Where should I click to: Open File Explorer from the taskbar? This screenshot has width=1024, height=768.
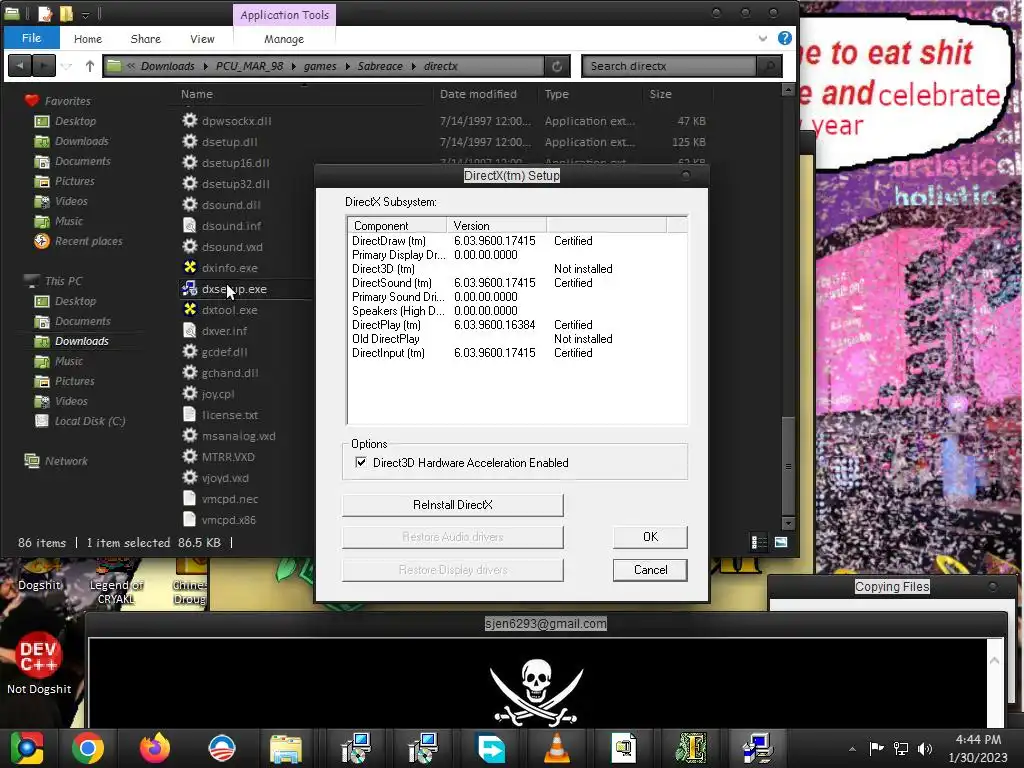(x=285, y=748)
